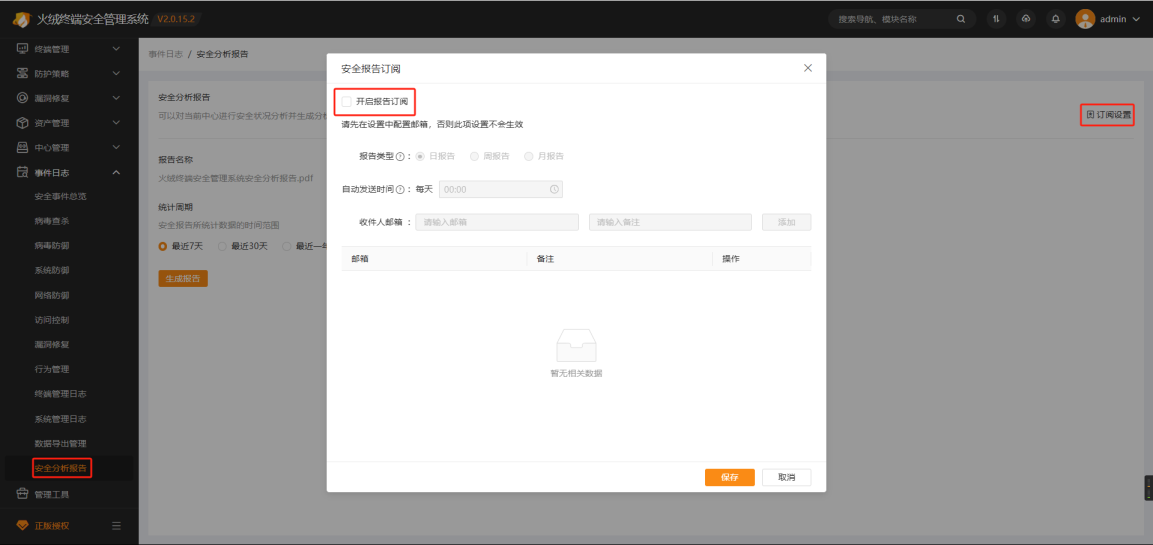The image size is (1153, 545).
Task: Expand top-level 漏洞修复 menu chevron
Action: tap(116, 98)
